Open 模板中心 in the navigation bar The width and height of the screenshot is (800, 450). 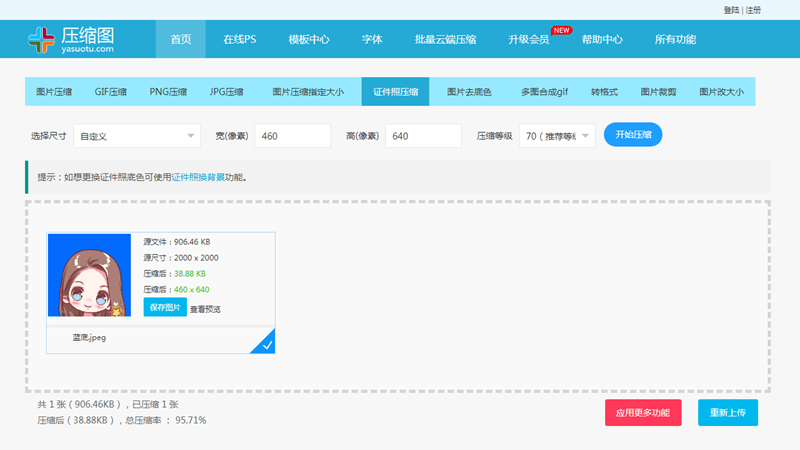pyautogui.click(x=309, y=39)
